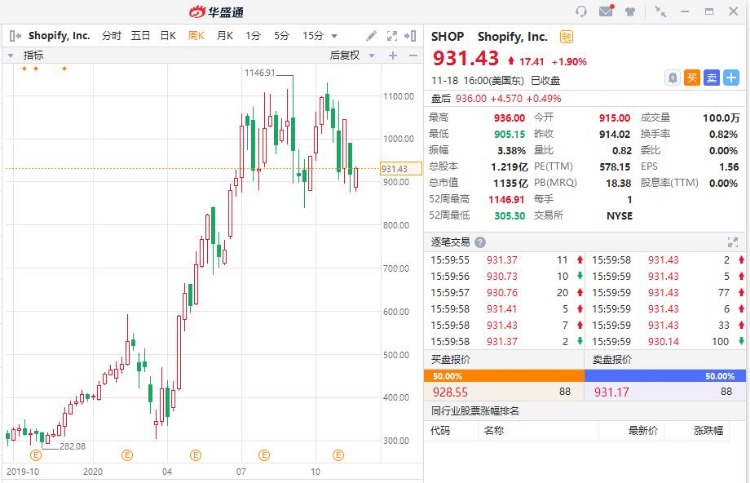Click the 282.08 low annotation
750x483 pixels.
click(x=72, y=447)
